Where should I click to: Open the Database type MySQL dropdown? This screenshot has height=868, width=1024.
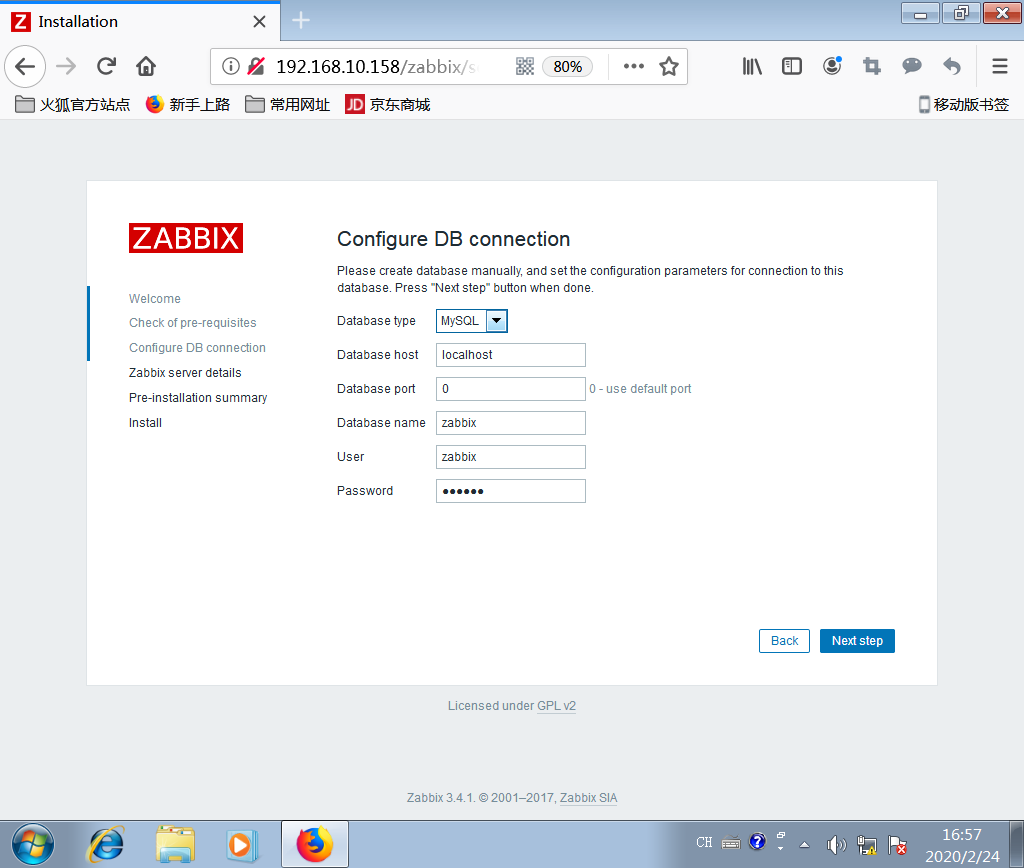(x=472, y=321)
